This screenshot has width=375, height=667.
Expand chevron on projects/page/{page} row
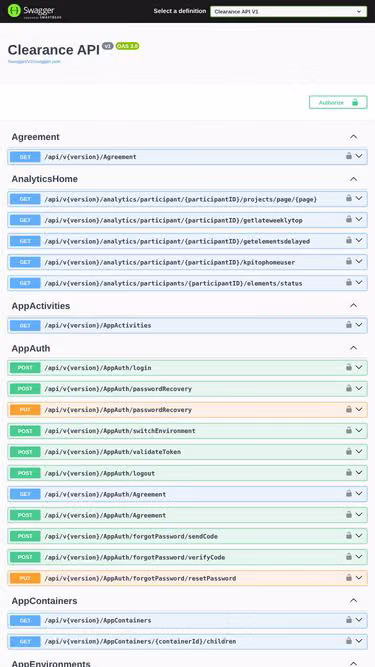click(x=359, y=198)
